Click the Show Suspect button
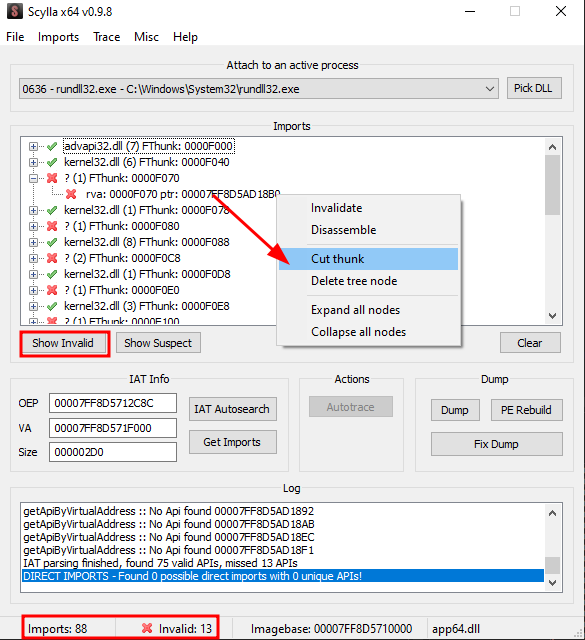The image size is (585, 640). click(158, 343)
